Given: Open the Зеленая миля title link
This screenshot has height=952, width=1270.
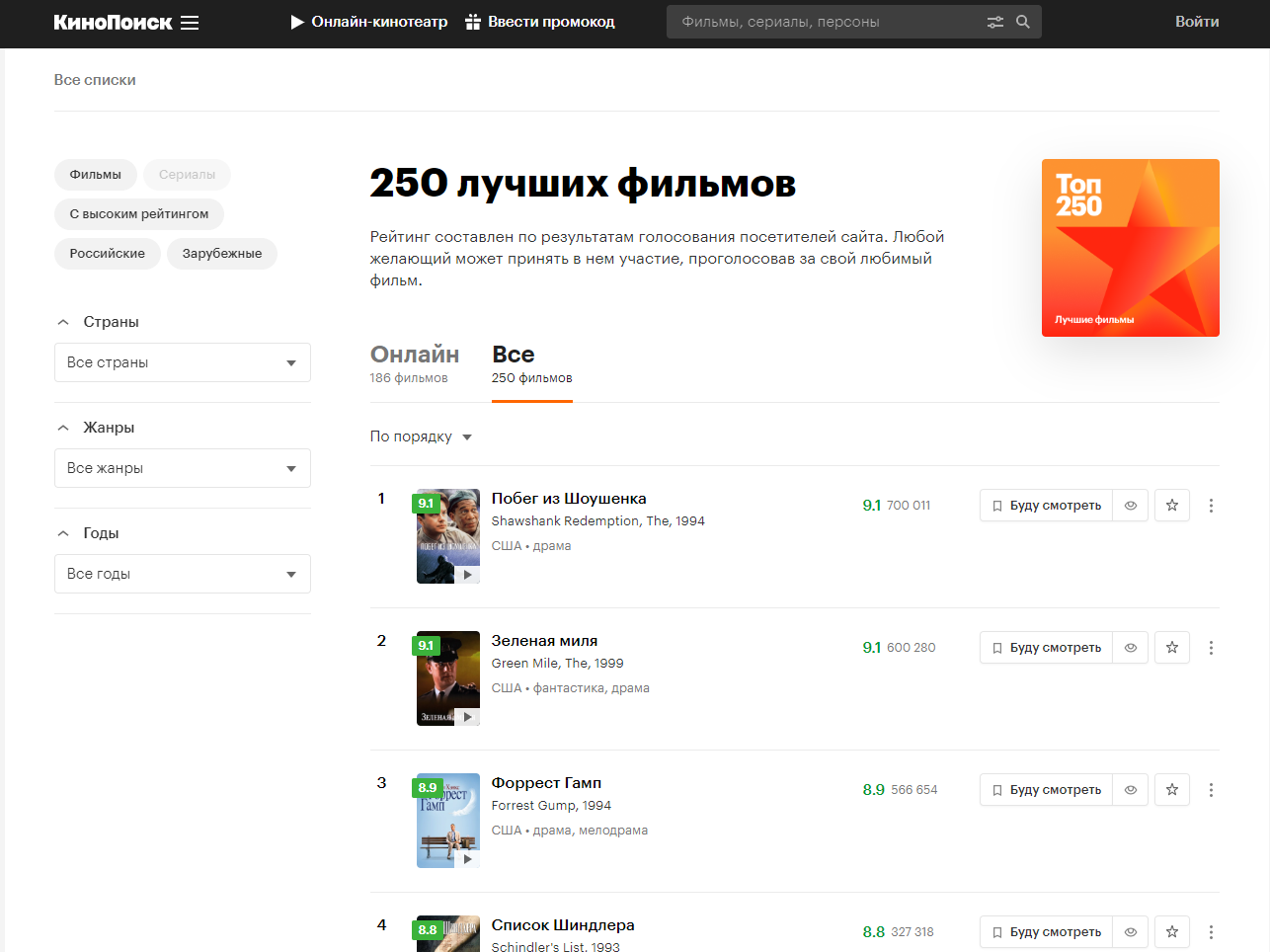Looking at the screenshot, I should click(544, 641).
